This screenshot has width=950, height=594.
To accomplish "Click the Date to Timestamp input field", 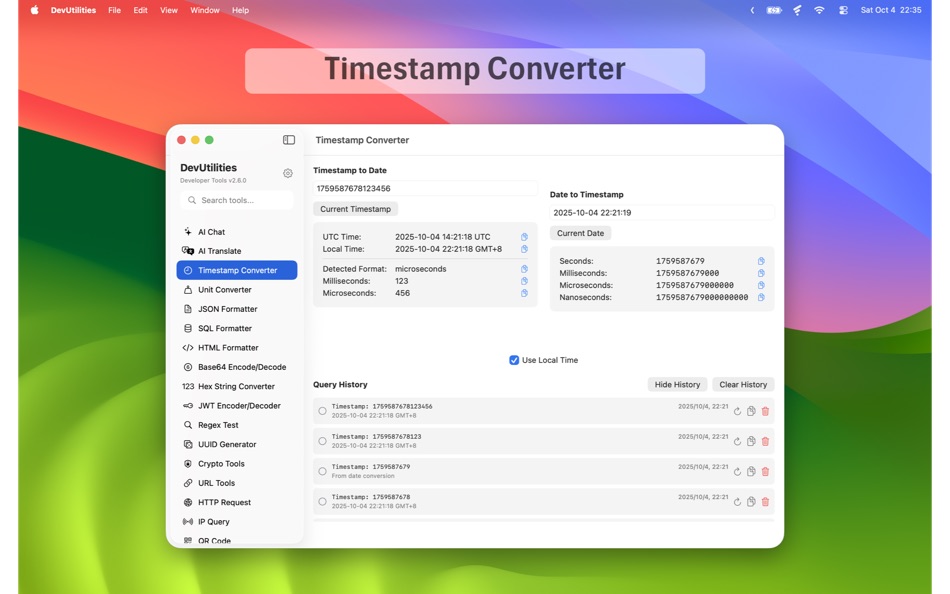I will 660,211.
